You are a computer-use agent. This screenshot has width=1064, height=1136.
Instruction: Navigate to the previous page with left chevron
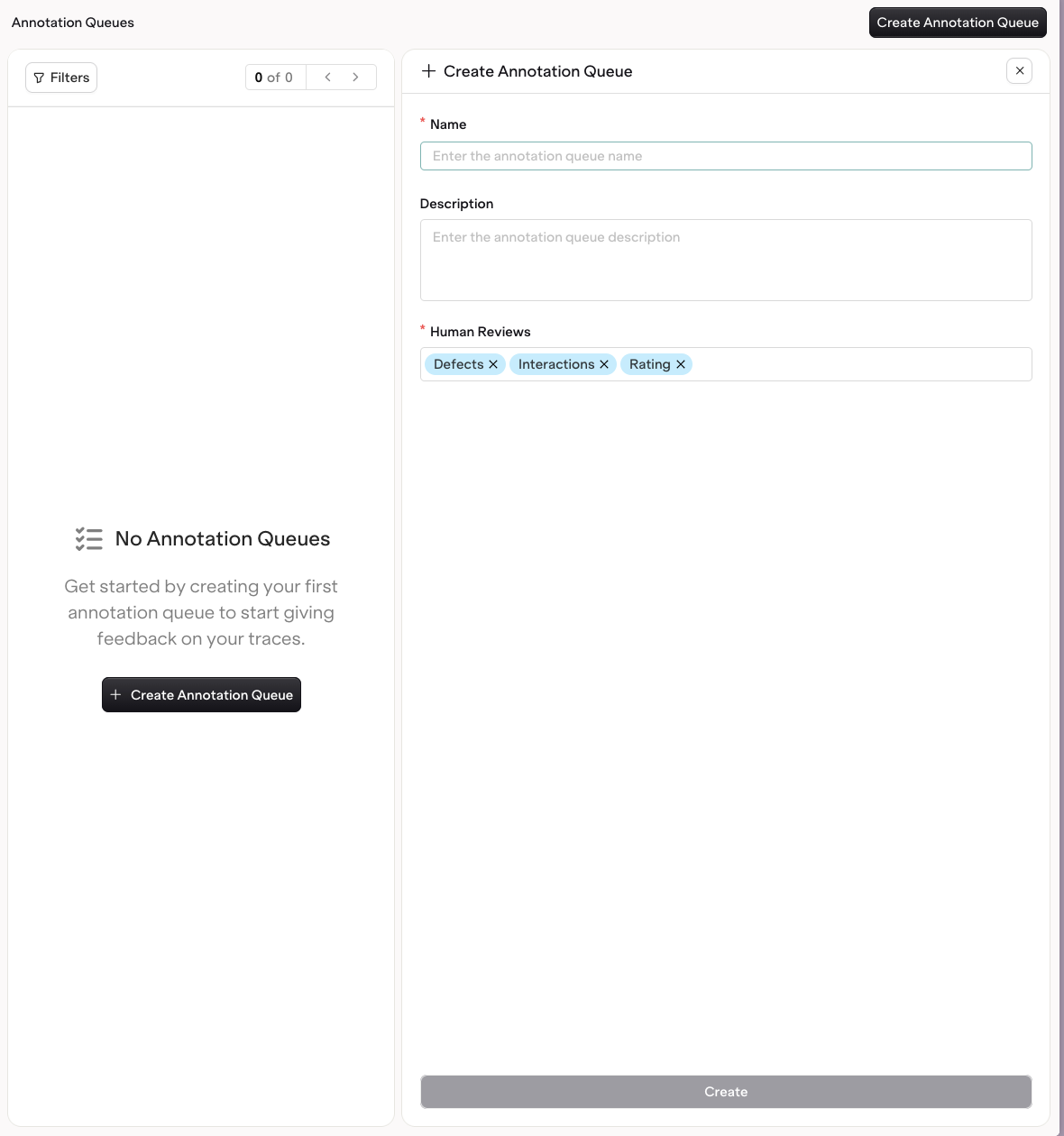point(327,77)
